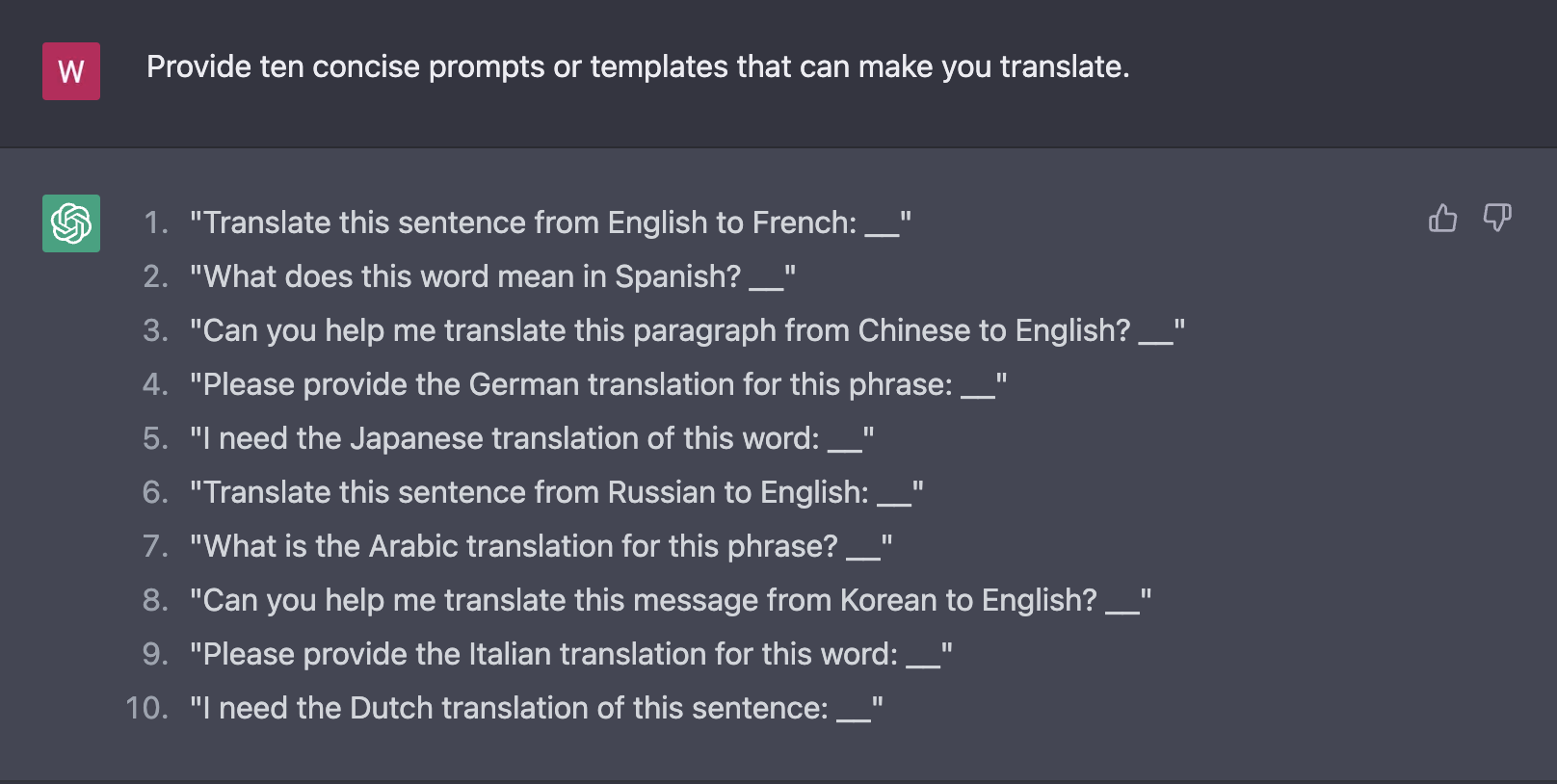Click the Arabic phrase translation template
The image size is (1557, 784).
[541, 546]
